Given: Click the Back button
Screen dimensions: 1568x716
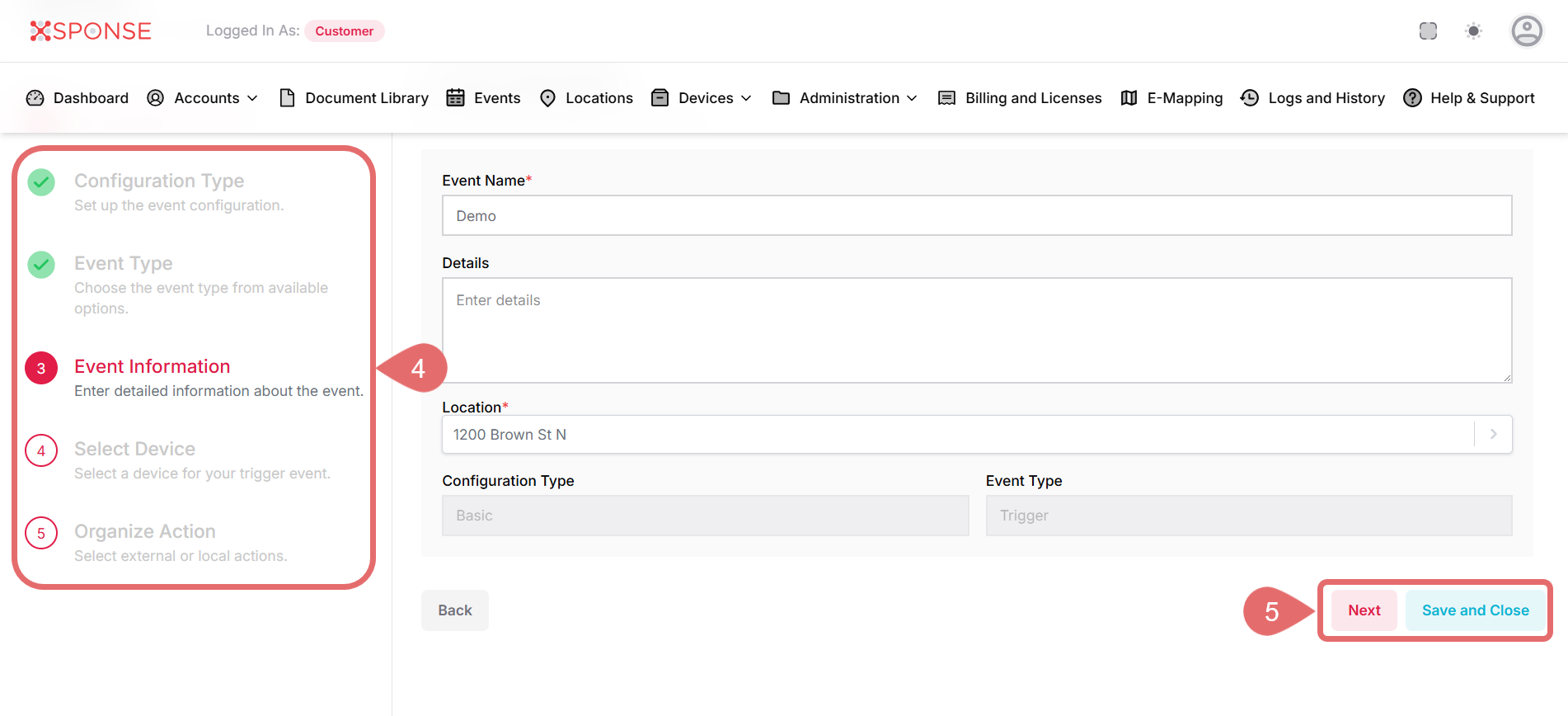Looking at the screenshot, I should (x=455, y=610).
